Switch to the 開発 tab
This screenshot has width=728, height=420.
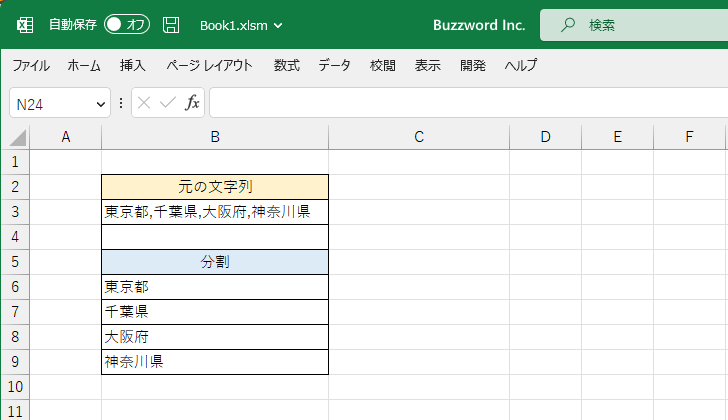[473, 65]
